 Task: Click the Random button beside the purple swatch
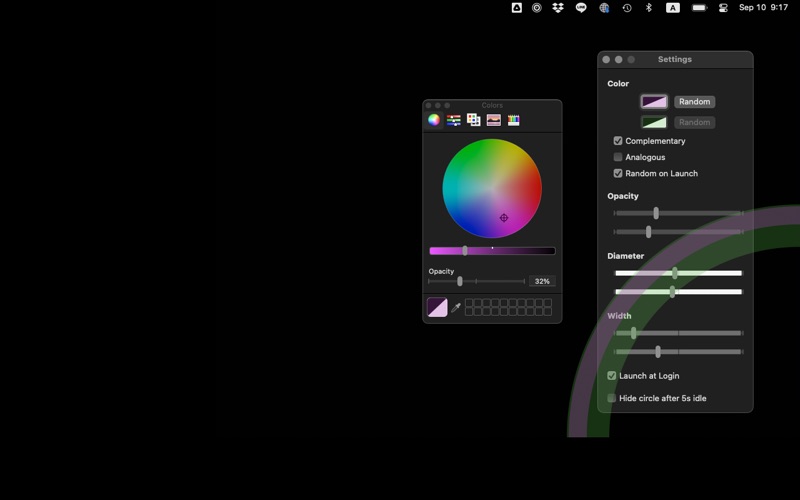click(x=694, y=102)
